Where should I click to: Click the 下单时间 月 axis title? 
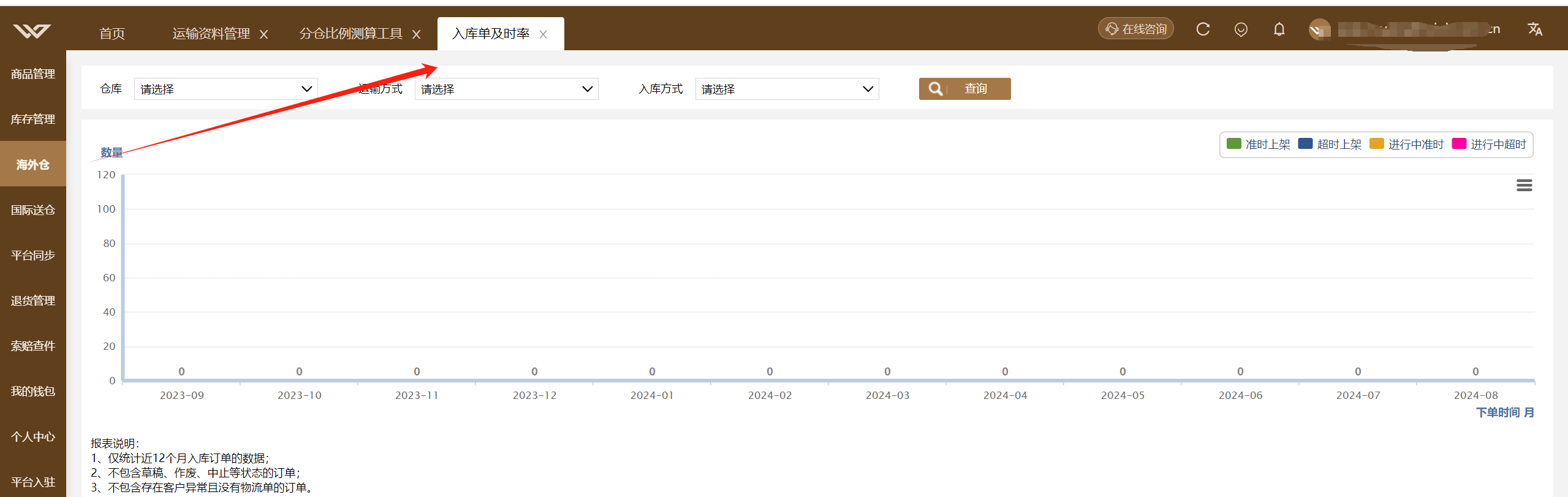tap(1505, 412)
